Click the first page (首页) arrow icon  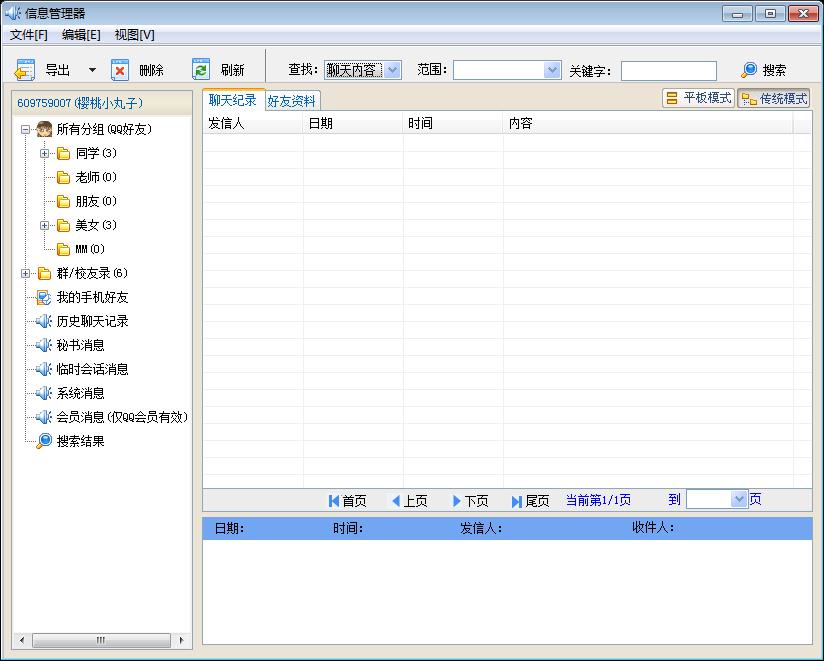coord(334,501)
